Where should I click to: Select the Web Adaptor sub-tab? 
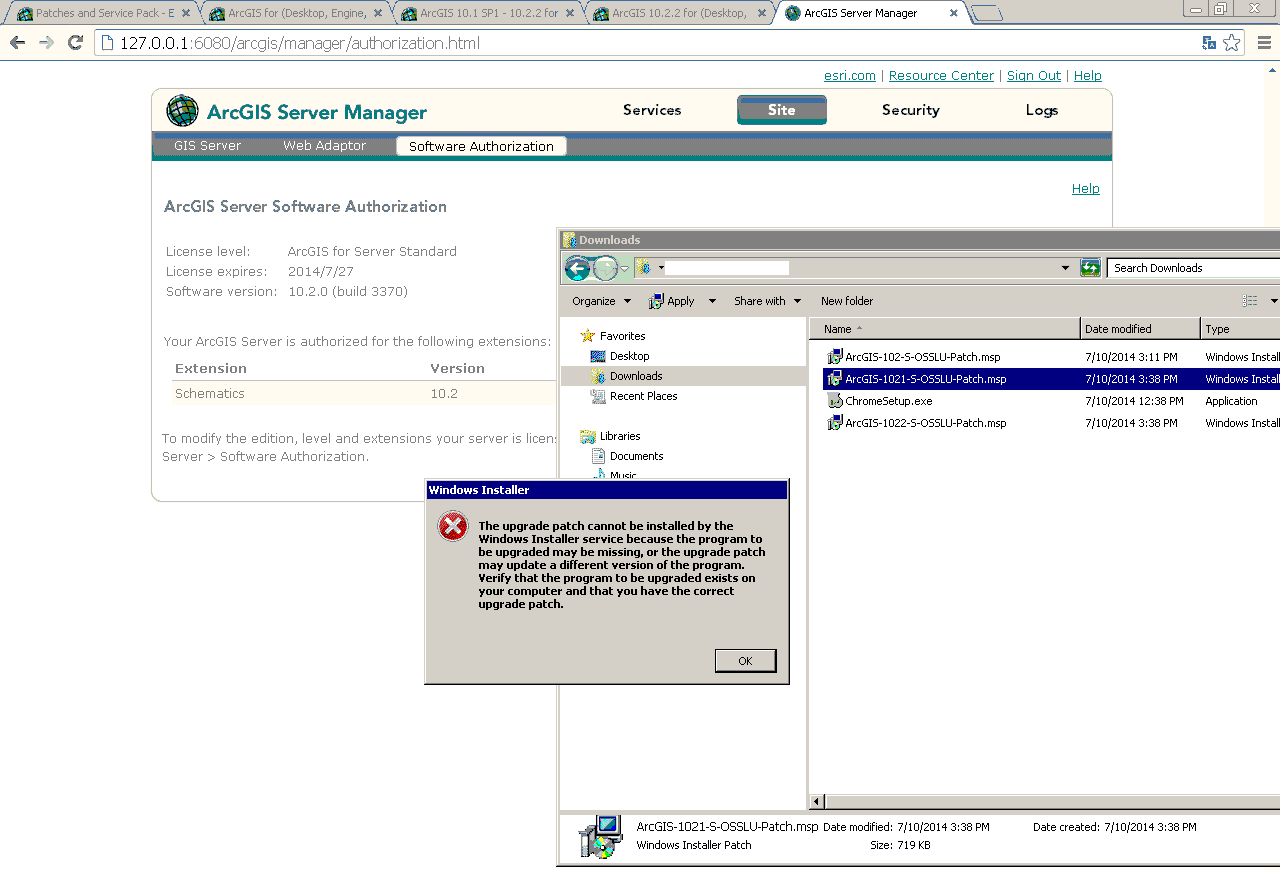click(324, 146)
